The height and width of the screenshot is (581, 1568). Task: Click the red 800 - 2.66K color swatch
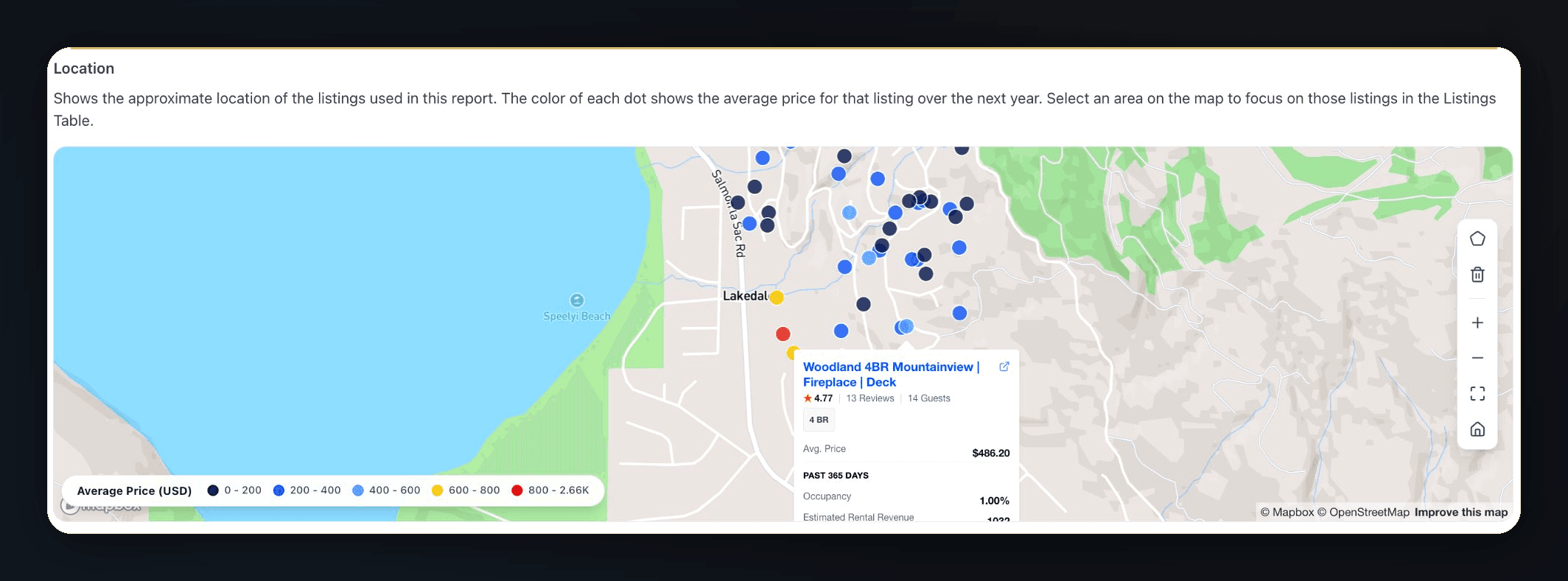[518, 490]
